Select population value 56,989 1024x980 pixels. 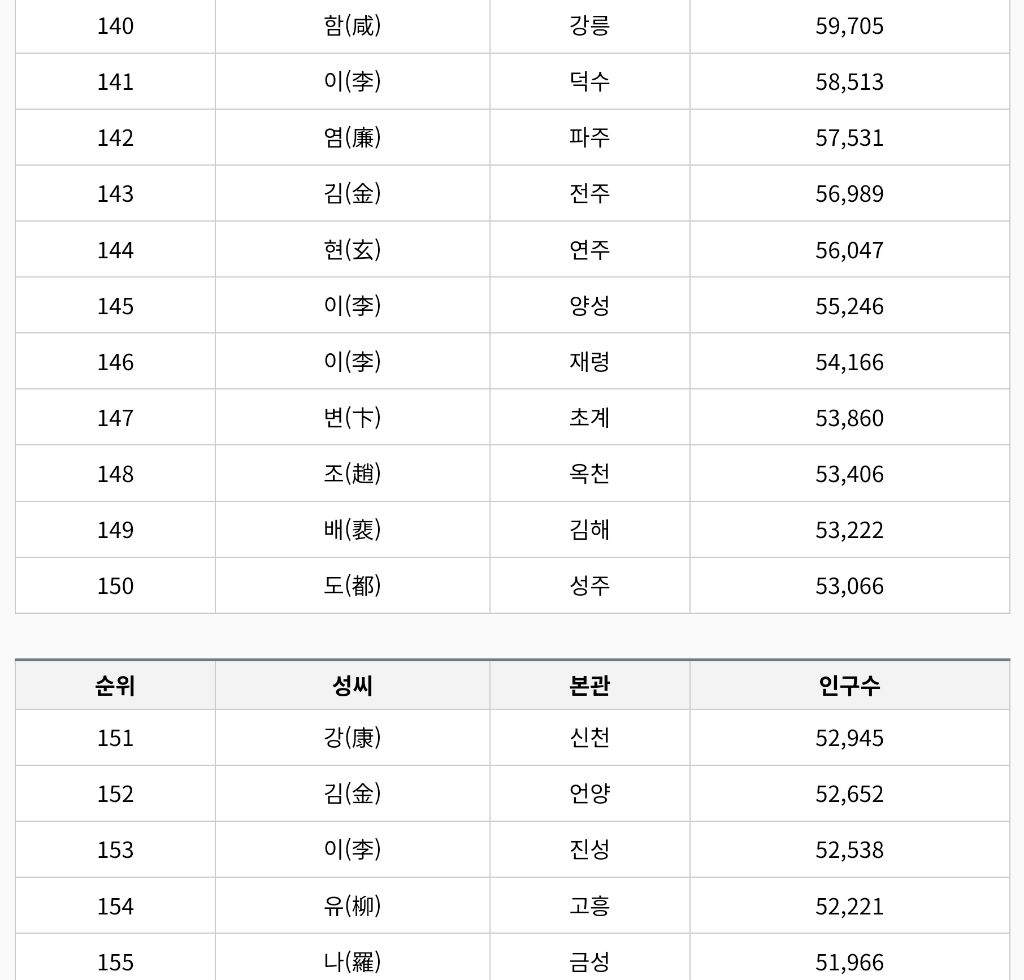[850, 194]
